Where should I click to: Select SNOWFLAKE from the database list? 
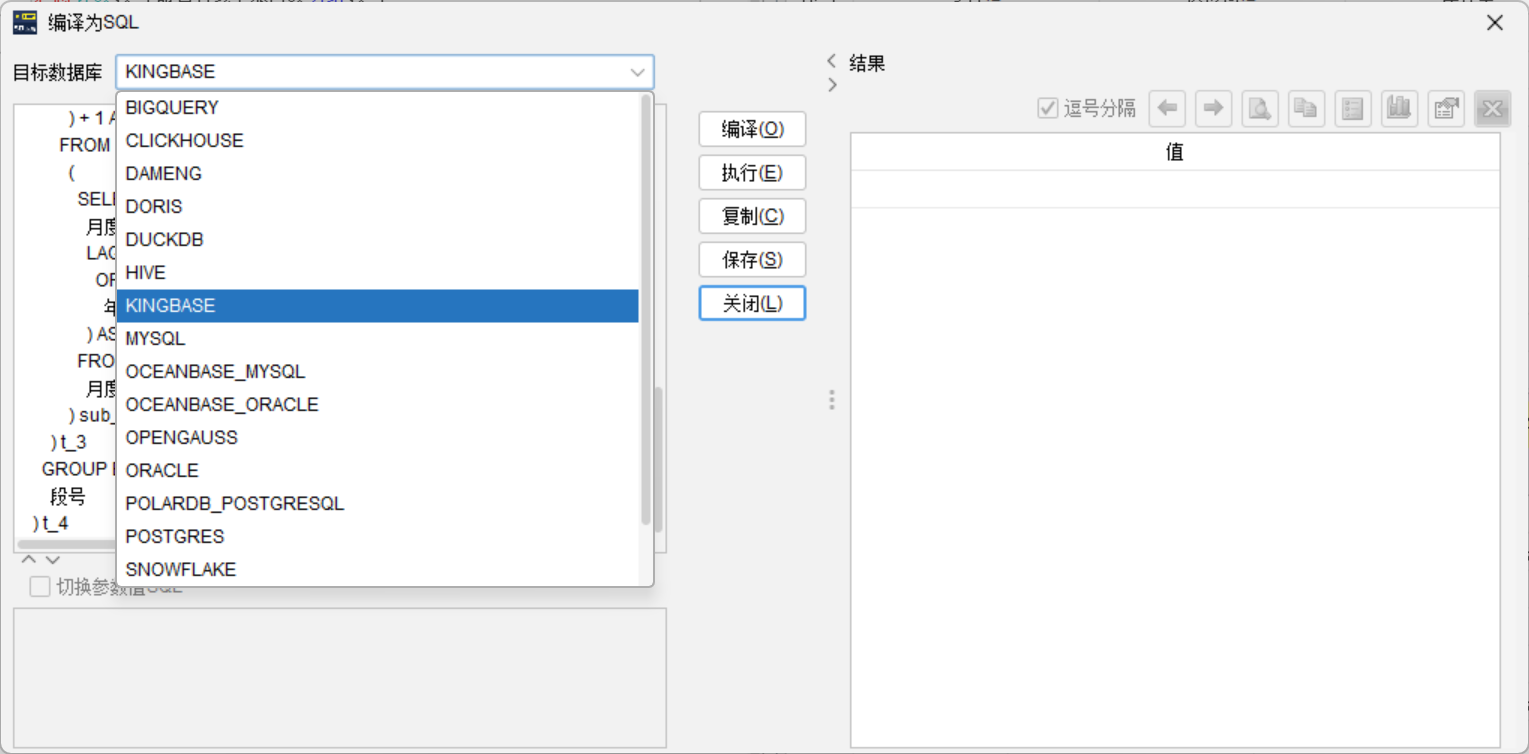click(x=378, y=570)
